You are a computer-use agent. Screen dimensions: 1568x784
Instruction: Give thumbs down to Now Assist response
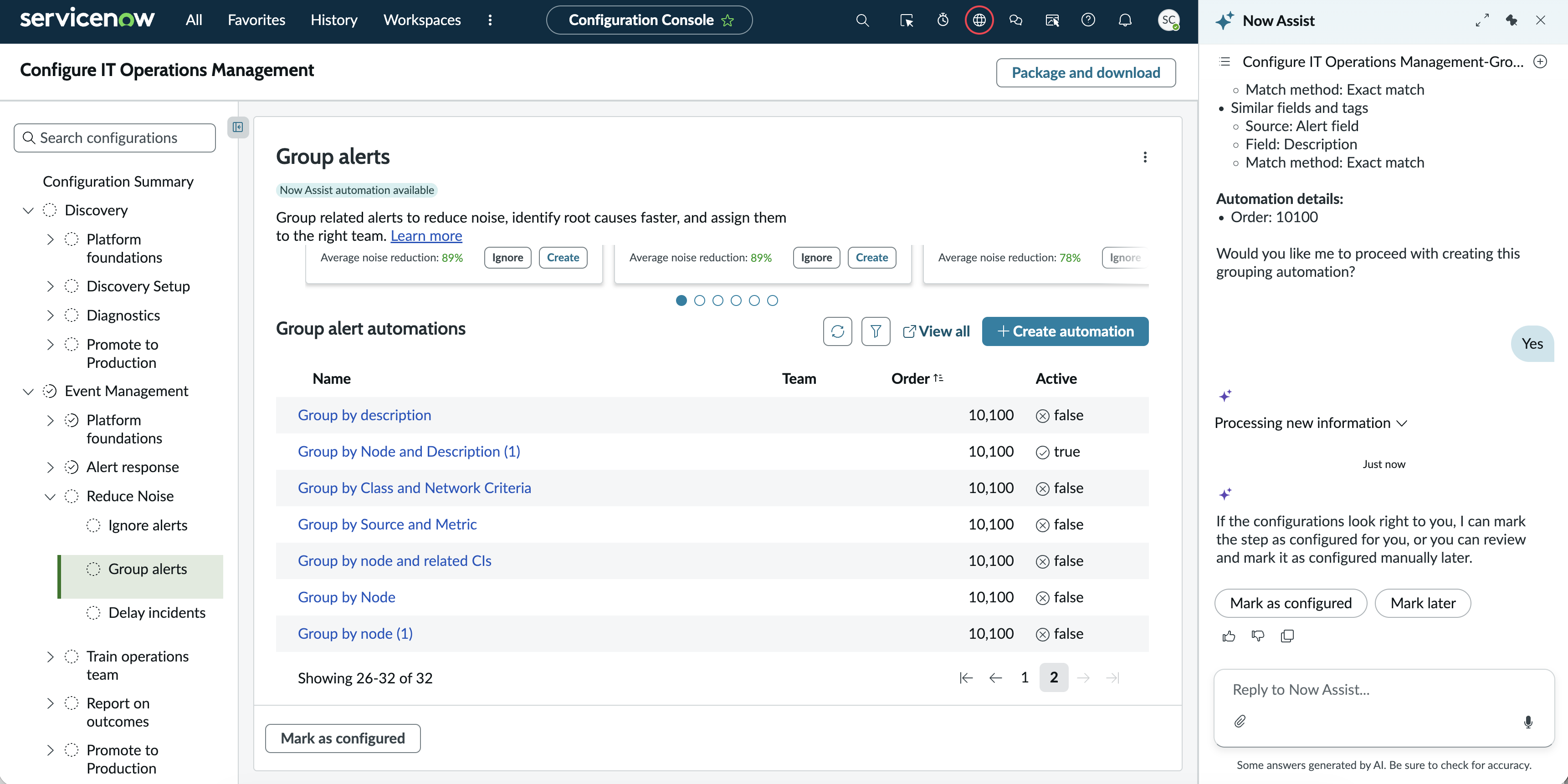[x=1258, y=636]
